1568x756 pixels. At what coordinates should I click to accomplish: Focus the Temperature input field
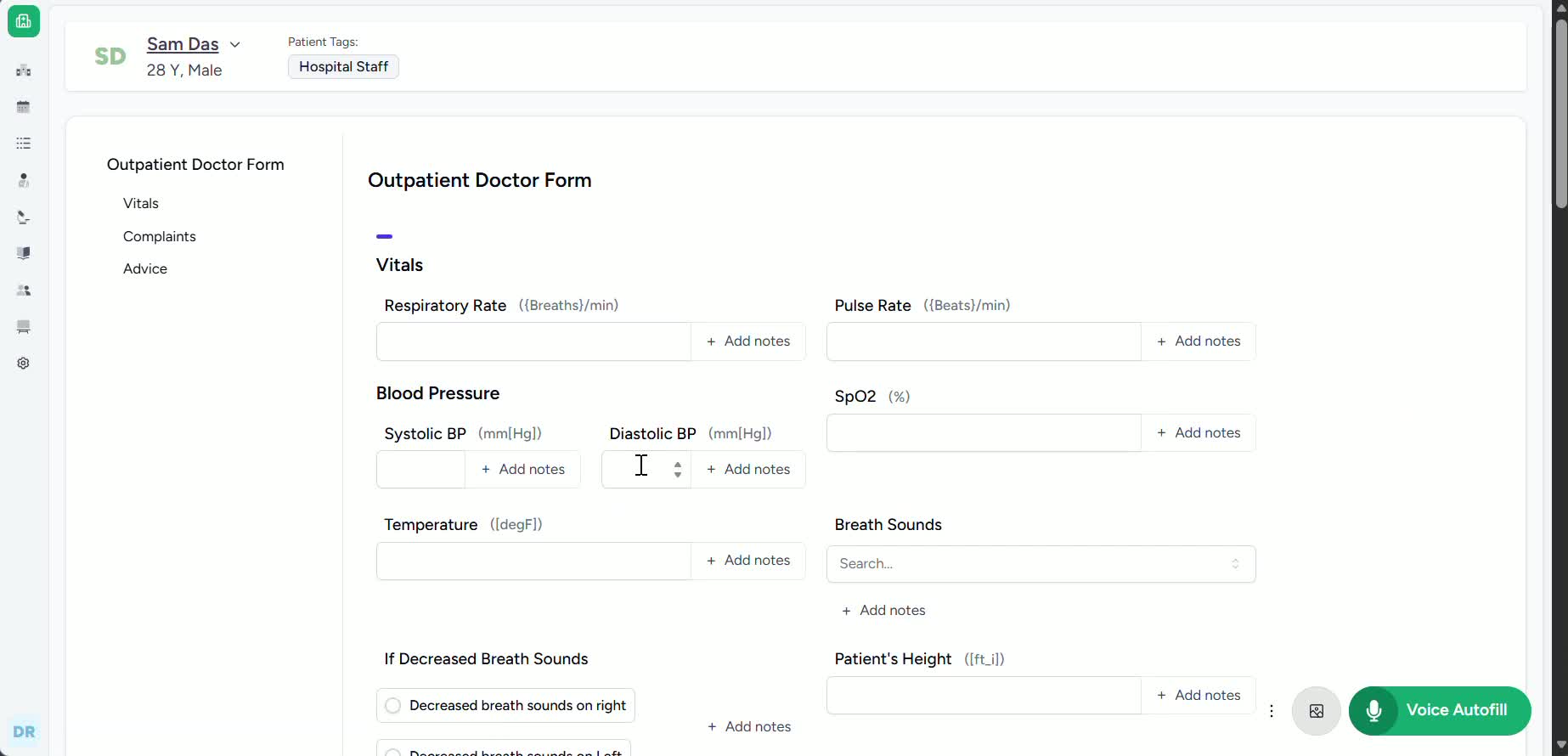click(533, 561)
